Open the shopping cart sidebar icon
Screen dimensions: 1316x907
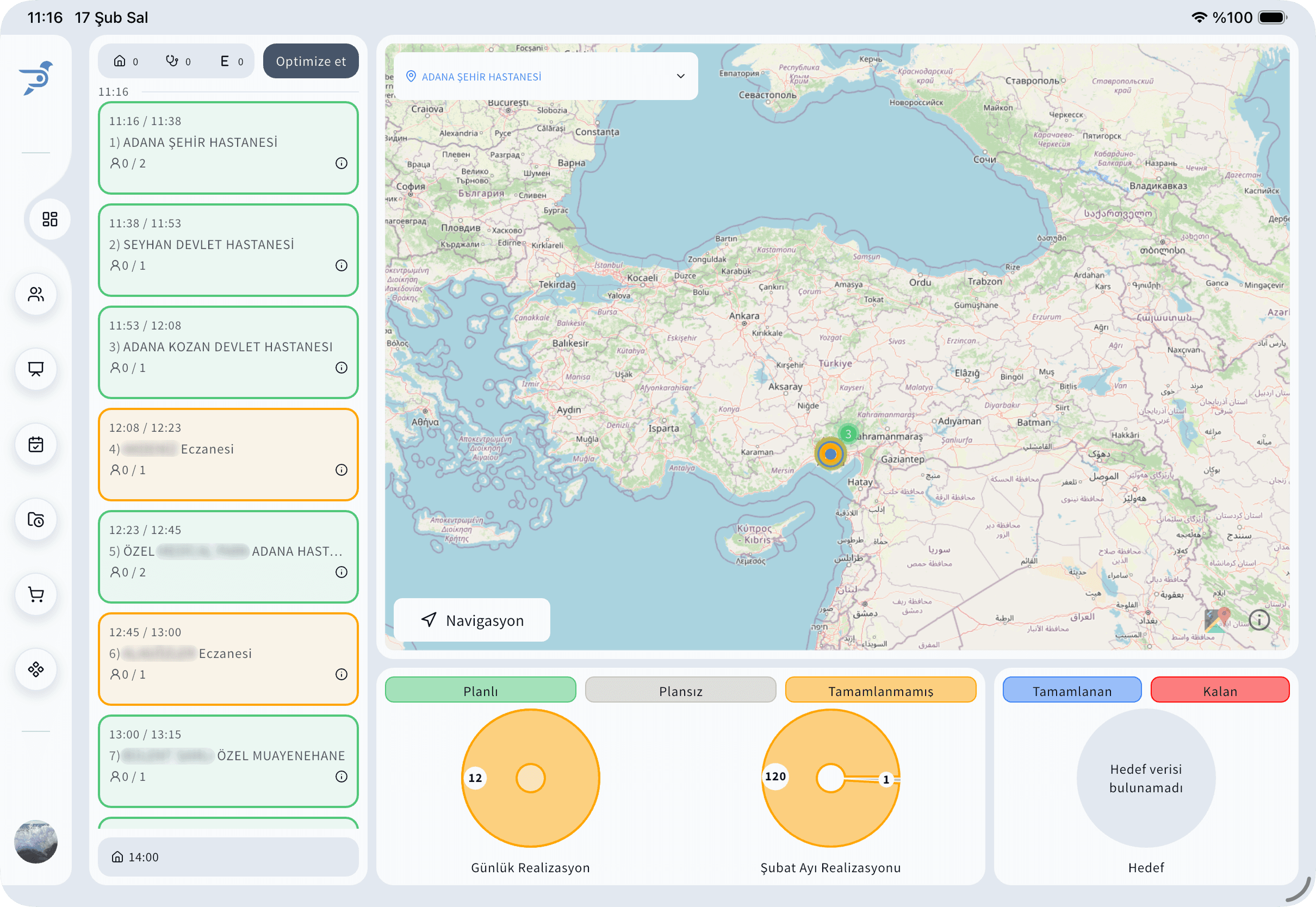tap(36, 594)
